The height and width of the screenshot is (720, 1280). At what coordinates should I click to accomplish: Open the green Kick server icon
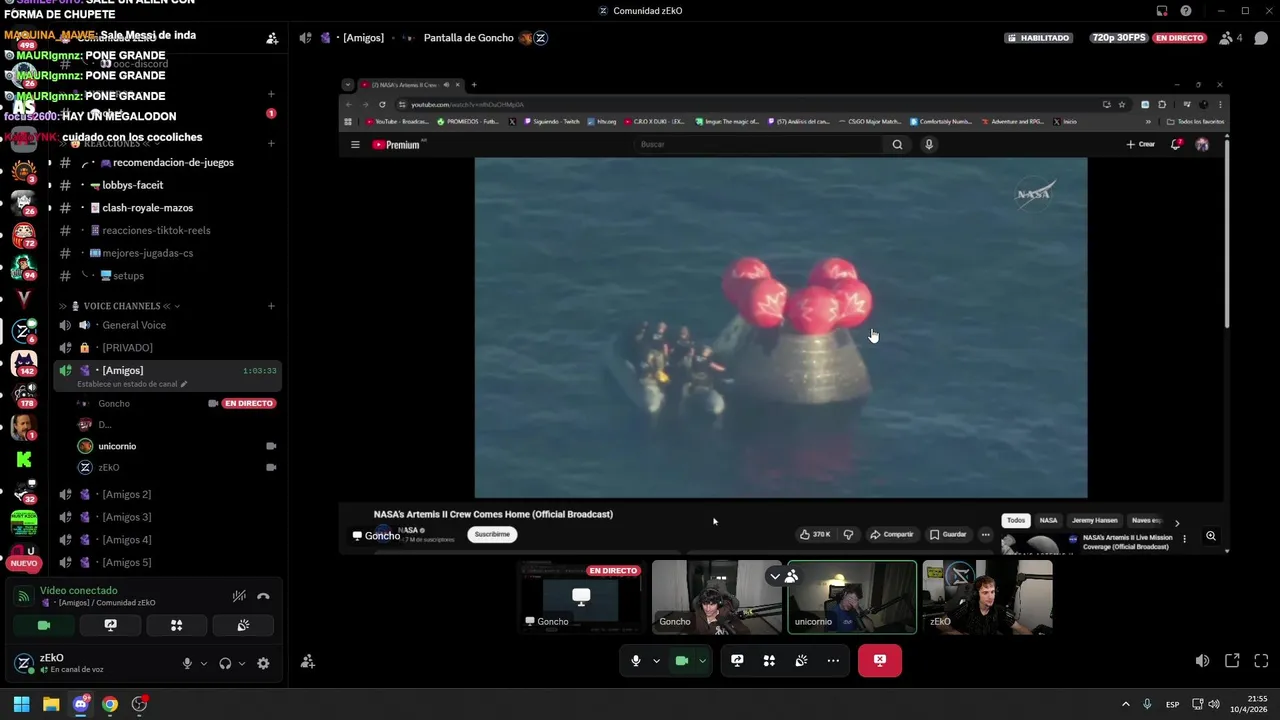[24, 460]
